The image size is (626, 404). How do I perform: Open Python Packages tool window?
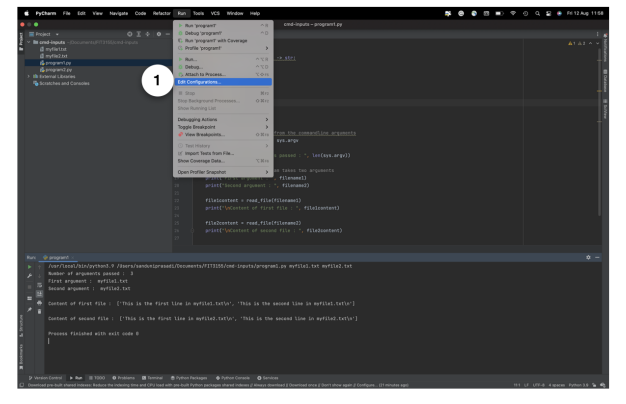pos(189,378)
